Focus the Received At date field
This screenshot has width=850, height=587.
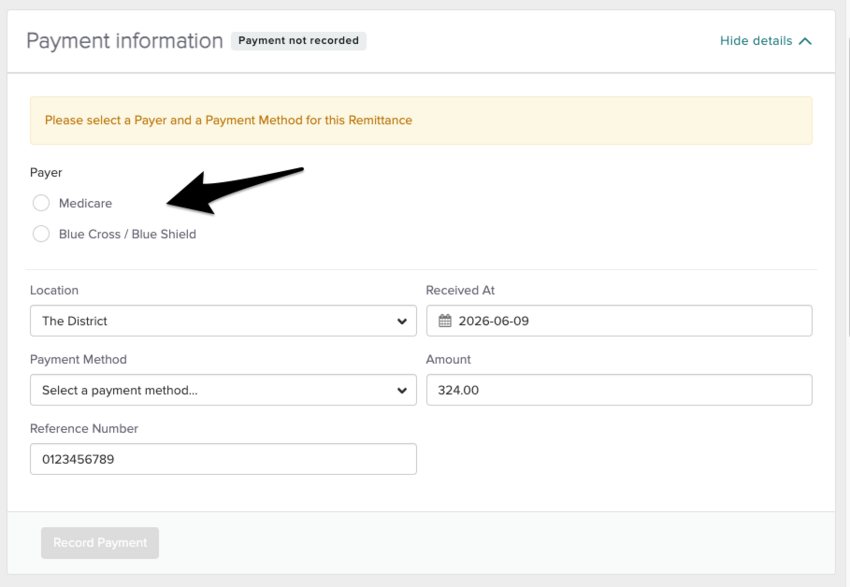[x=619, y=321]
